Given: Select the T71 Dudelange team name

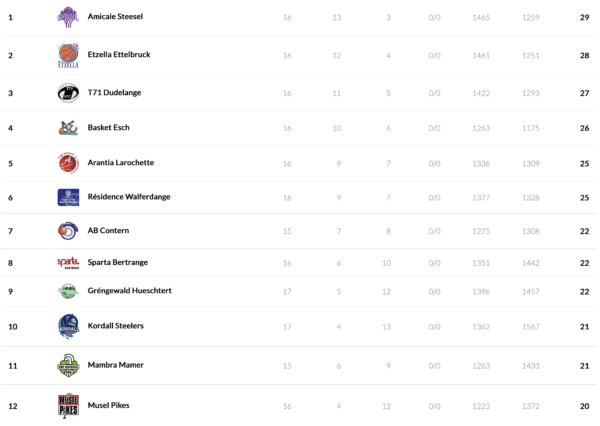Looking at the screenshot, I should (113, 93).
